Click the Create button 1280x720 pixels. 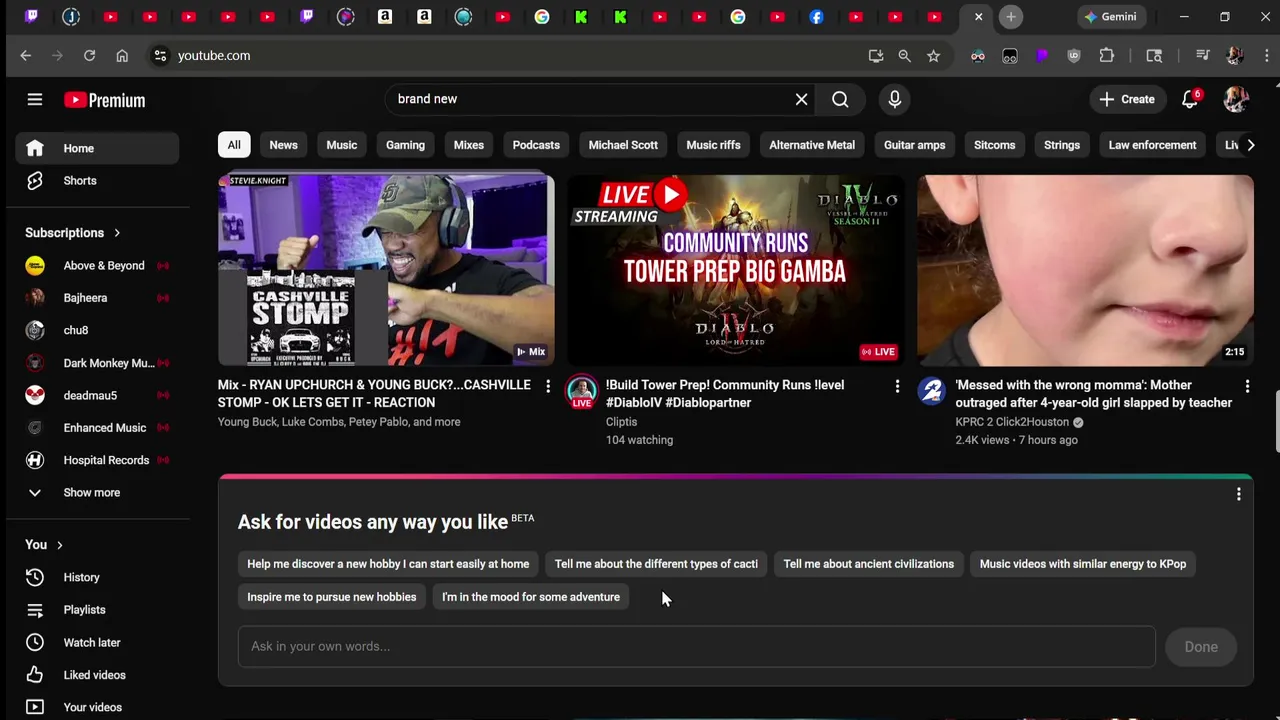1127,99
